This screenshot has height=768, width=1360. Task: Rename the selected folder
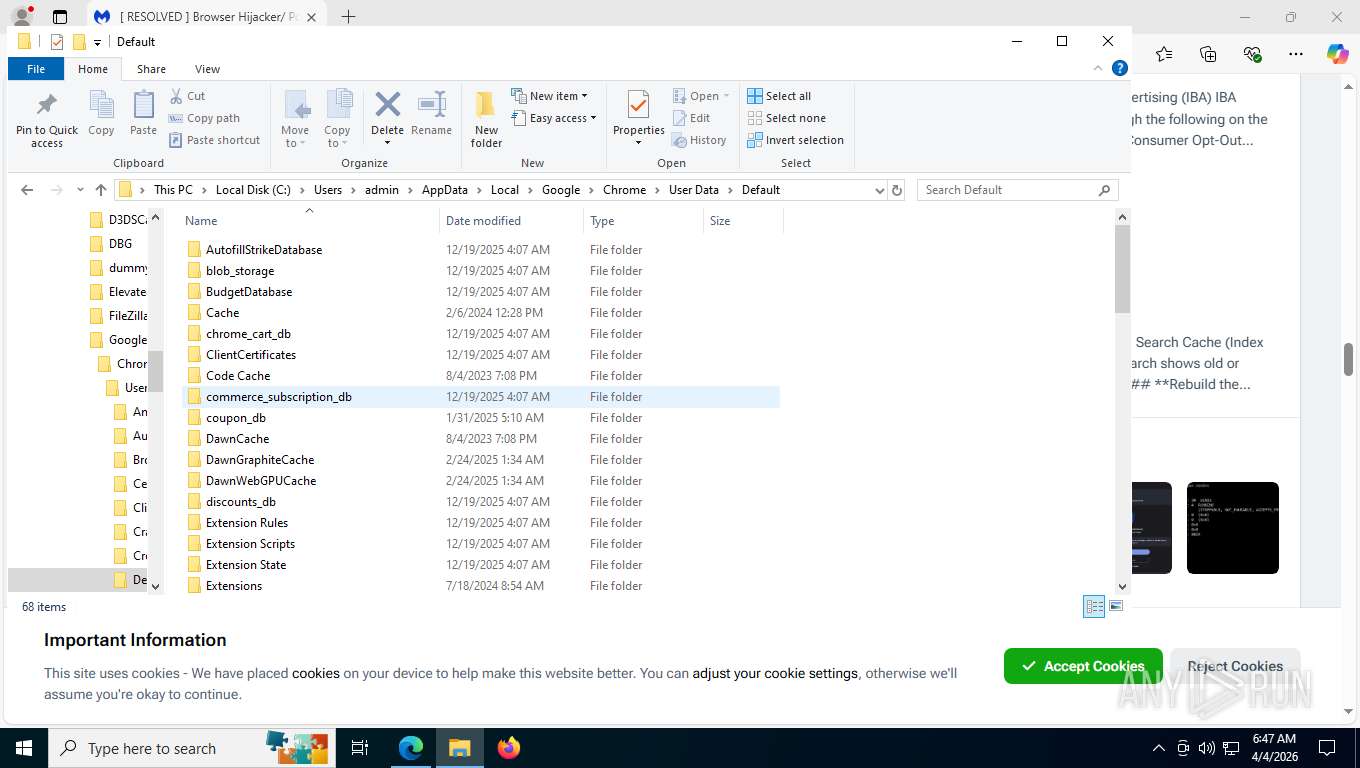[431, 114]
